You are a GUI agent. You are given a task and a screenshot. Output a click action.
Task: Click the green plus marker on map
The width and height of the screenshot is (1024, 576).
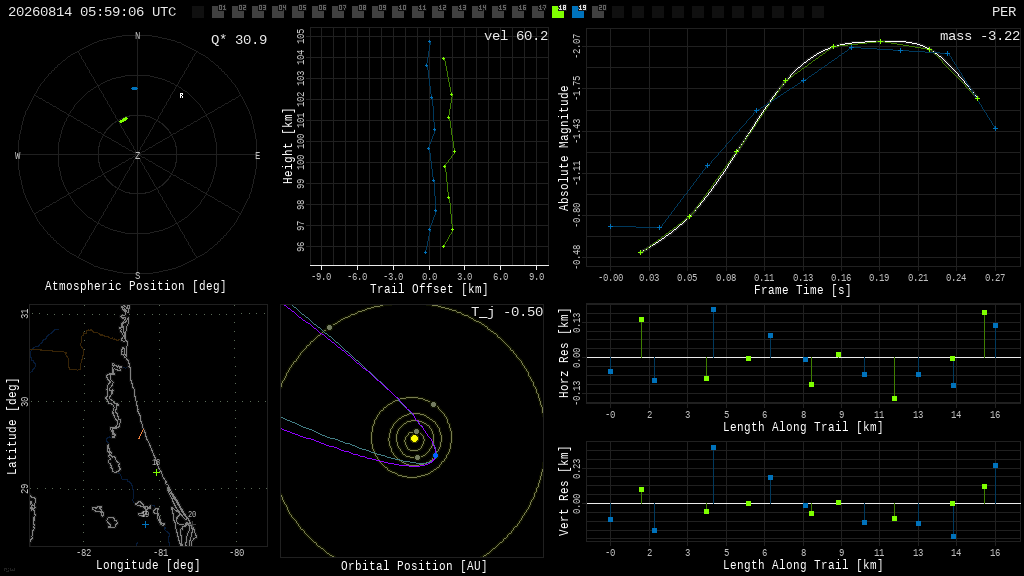pos(156,472)
